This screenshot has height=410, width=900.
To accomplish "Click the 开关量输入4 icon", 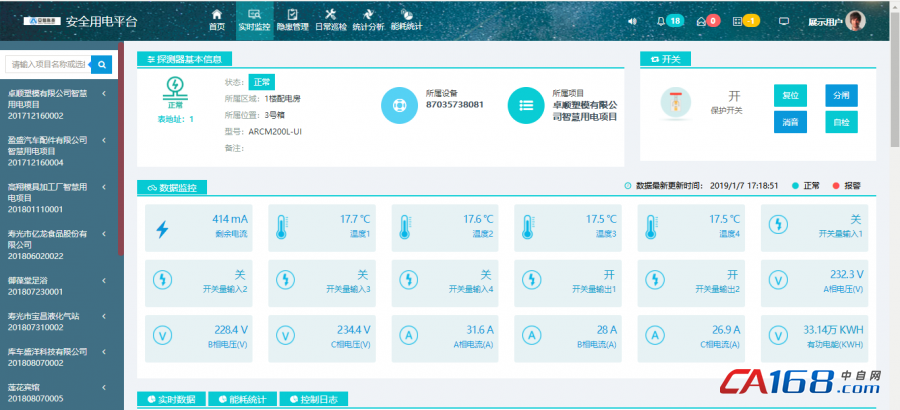I will tap(409, 280).
